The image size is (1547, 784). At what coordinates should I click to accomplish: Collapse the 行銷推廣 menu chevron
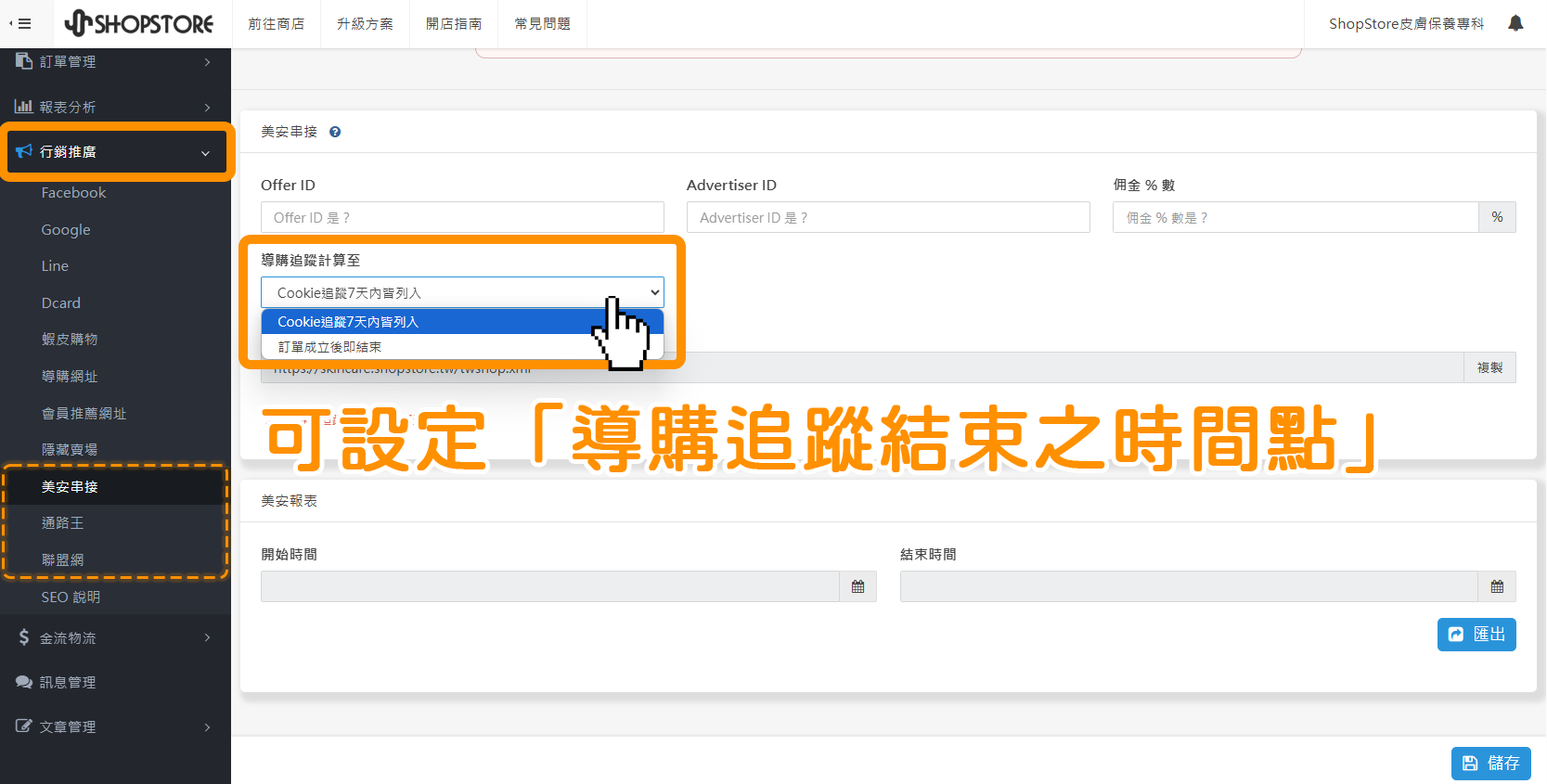205,153
